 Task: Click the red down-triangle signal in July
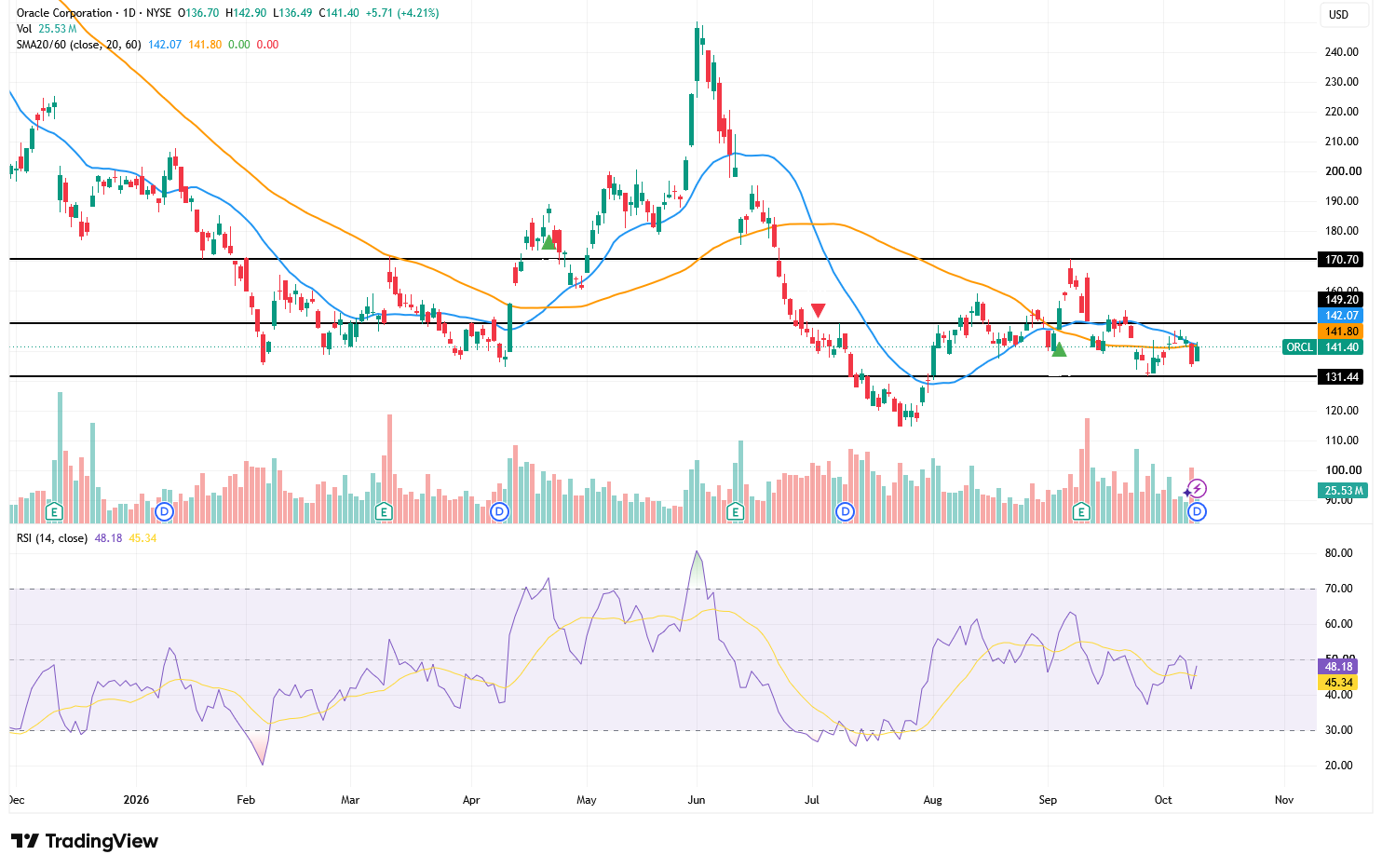tap(818, 310)
